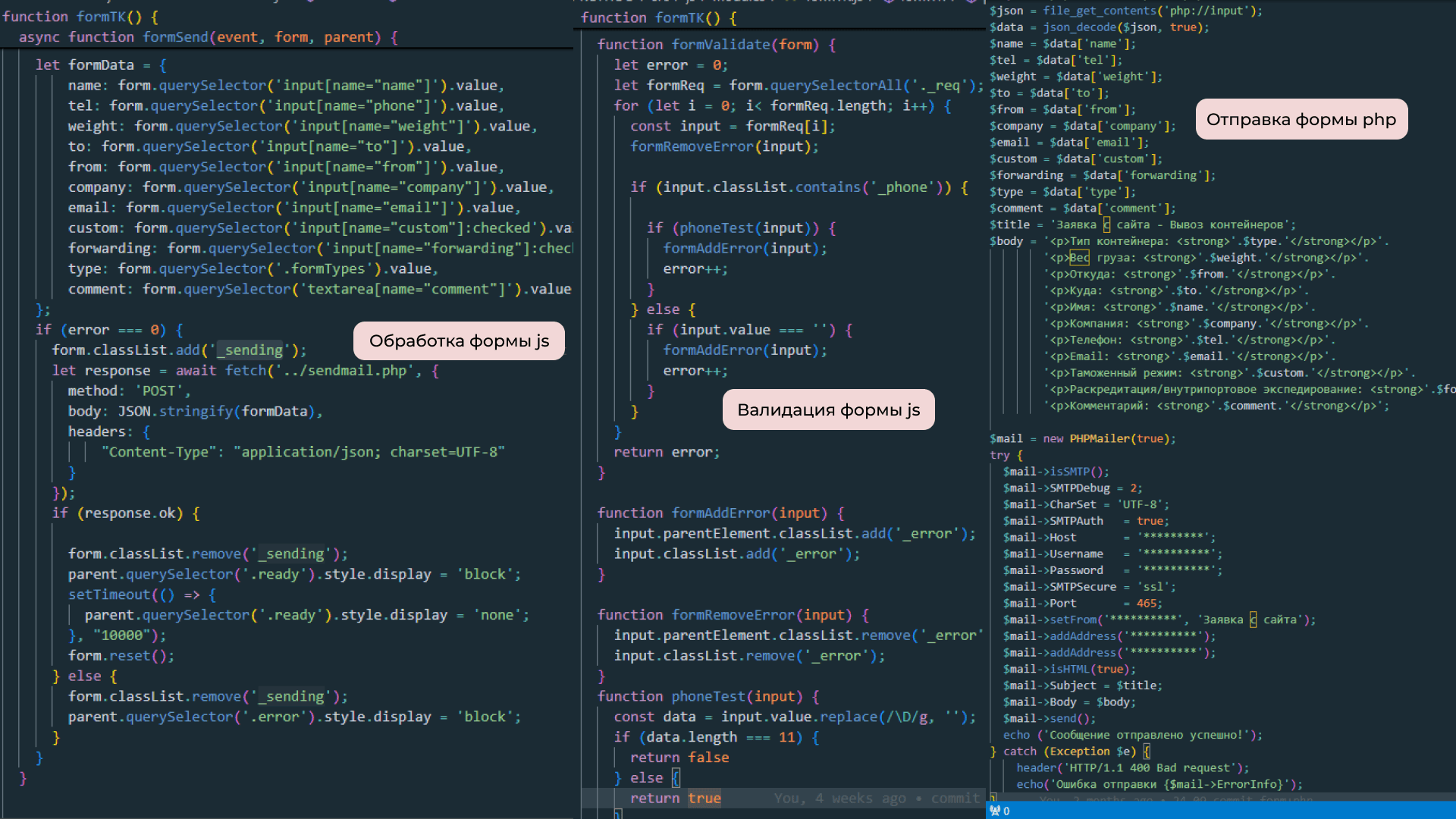Click the 'return true' line with git blame
The image size is (1456, 819).
676,799
